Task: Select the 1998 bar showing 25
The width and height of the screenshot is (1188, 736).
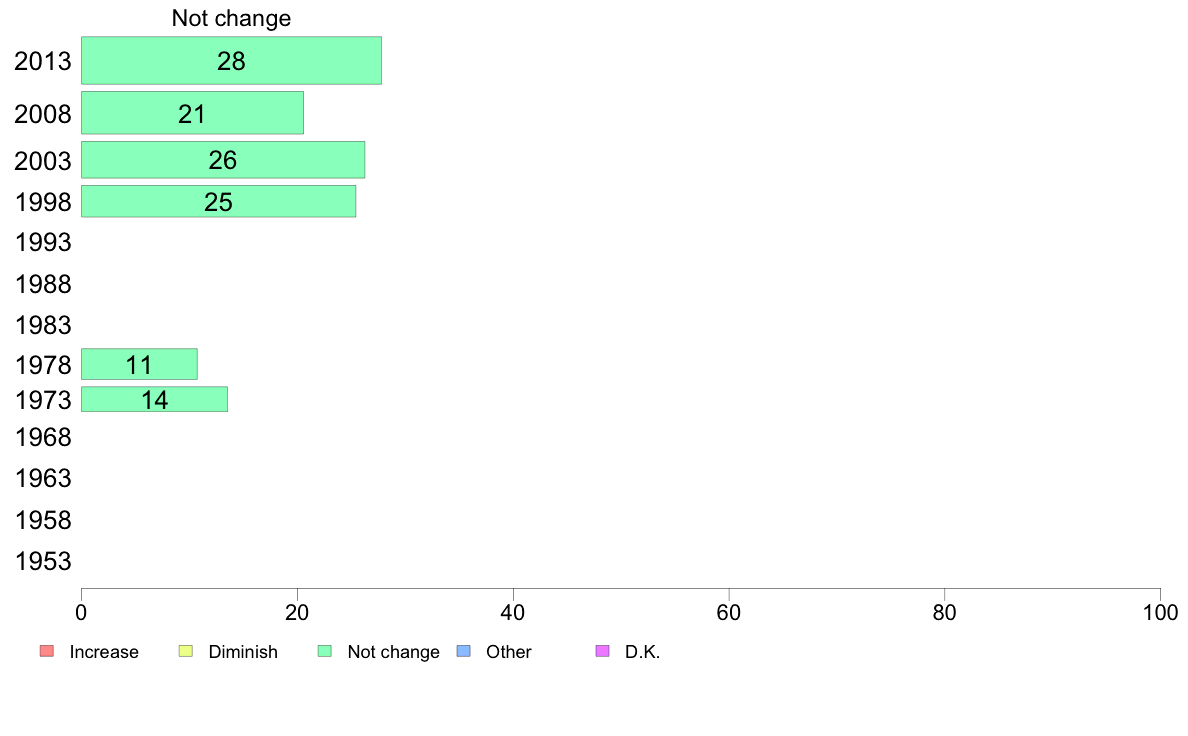Action: (218, 202)
